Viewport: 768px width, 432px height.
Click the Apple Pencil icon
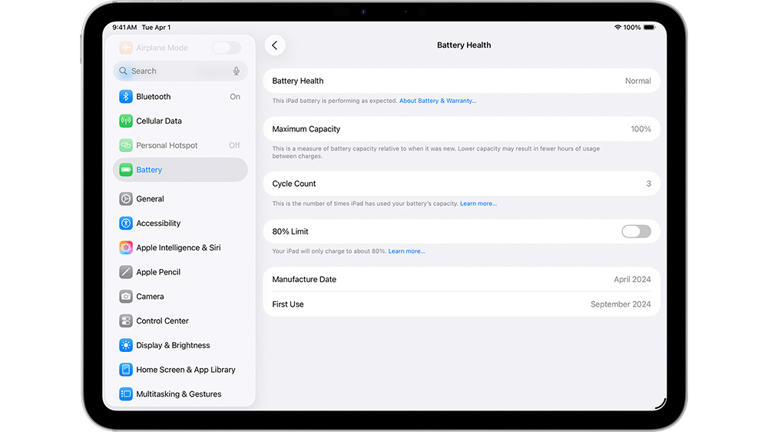126,272
